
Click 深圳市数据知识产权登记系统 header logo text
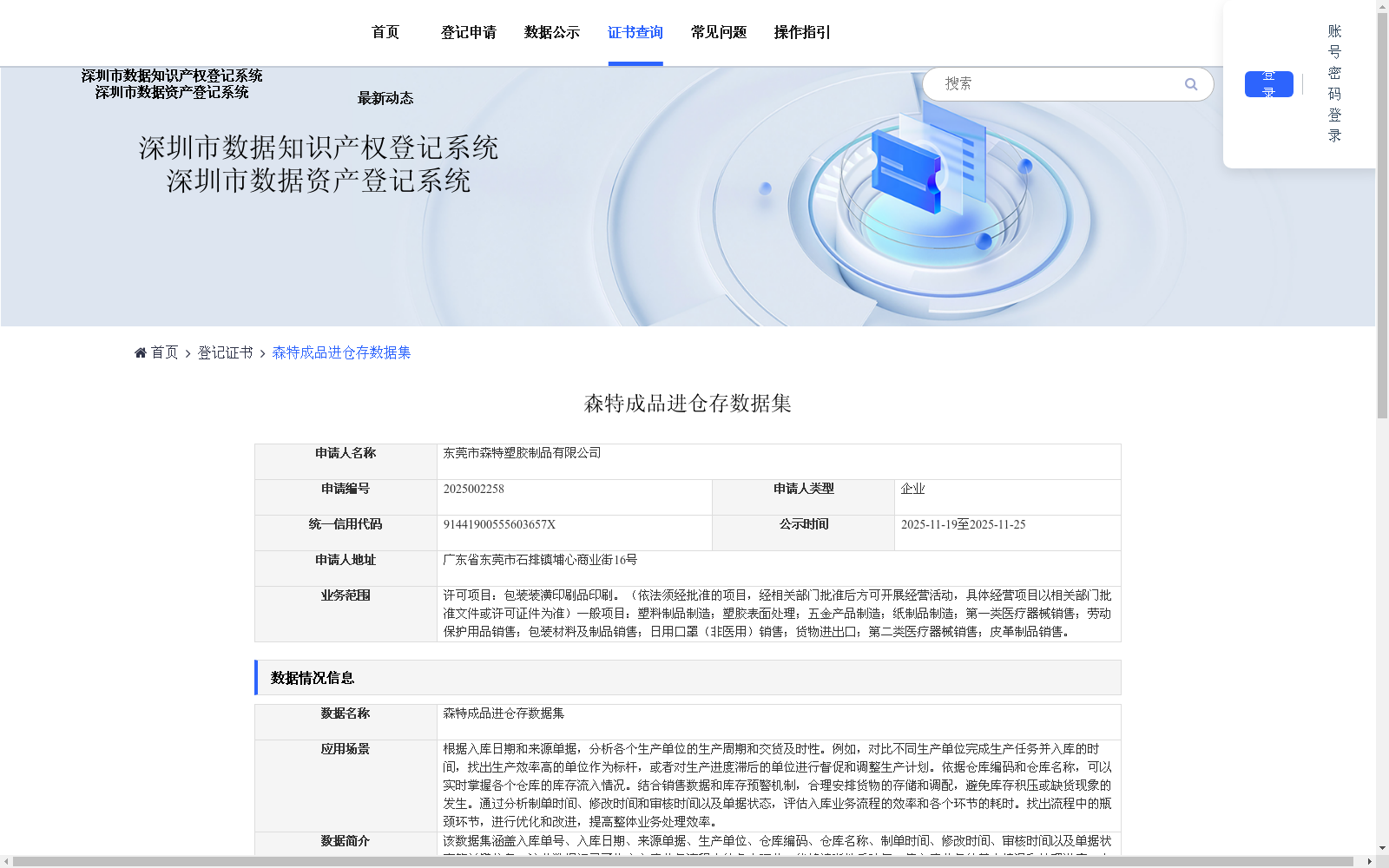click(172, 76)
